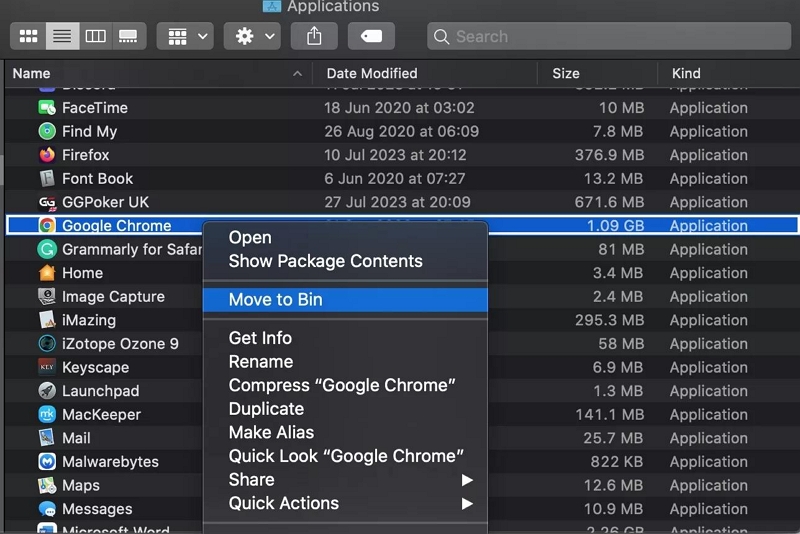Click the 1.09 GB size of Google Chrome
This screenshot has height=534, width=800.
coord(615,226)
